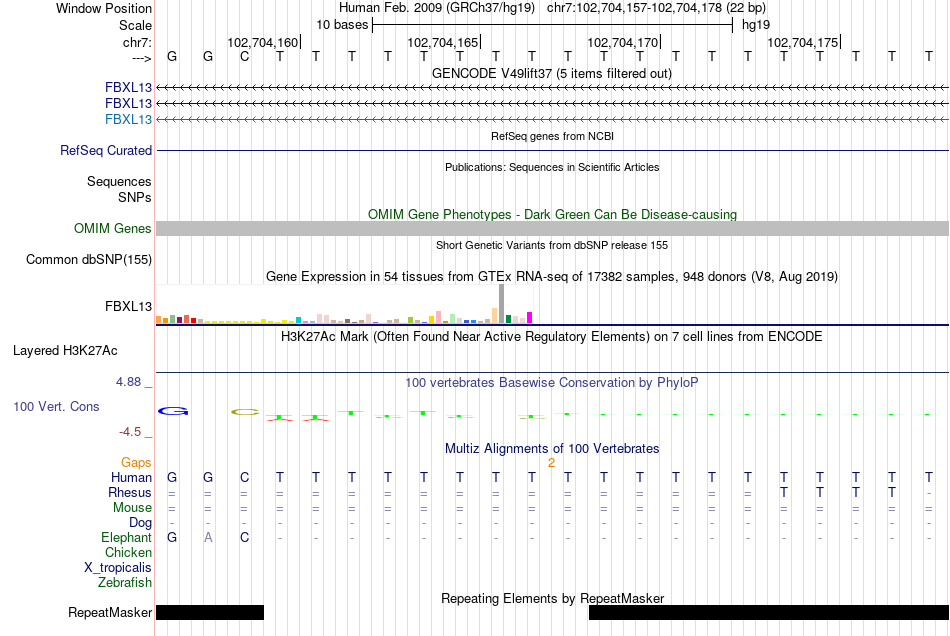This screenshot has width=950, height=636.
Task: Open the H3K27Ac Mark ENCODE track title
Action: (552, 336)
